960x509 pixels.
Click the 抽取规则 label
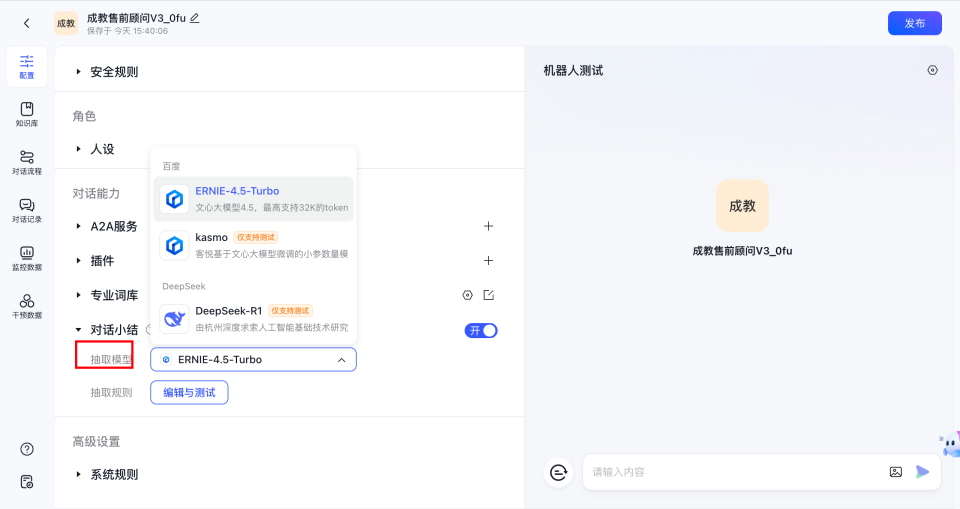(111, 393)
